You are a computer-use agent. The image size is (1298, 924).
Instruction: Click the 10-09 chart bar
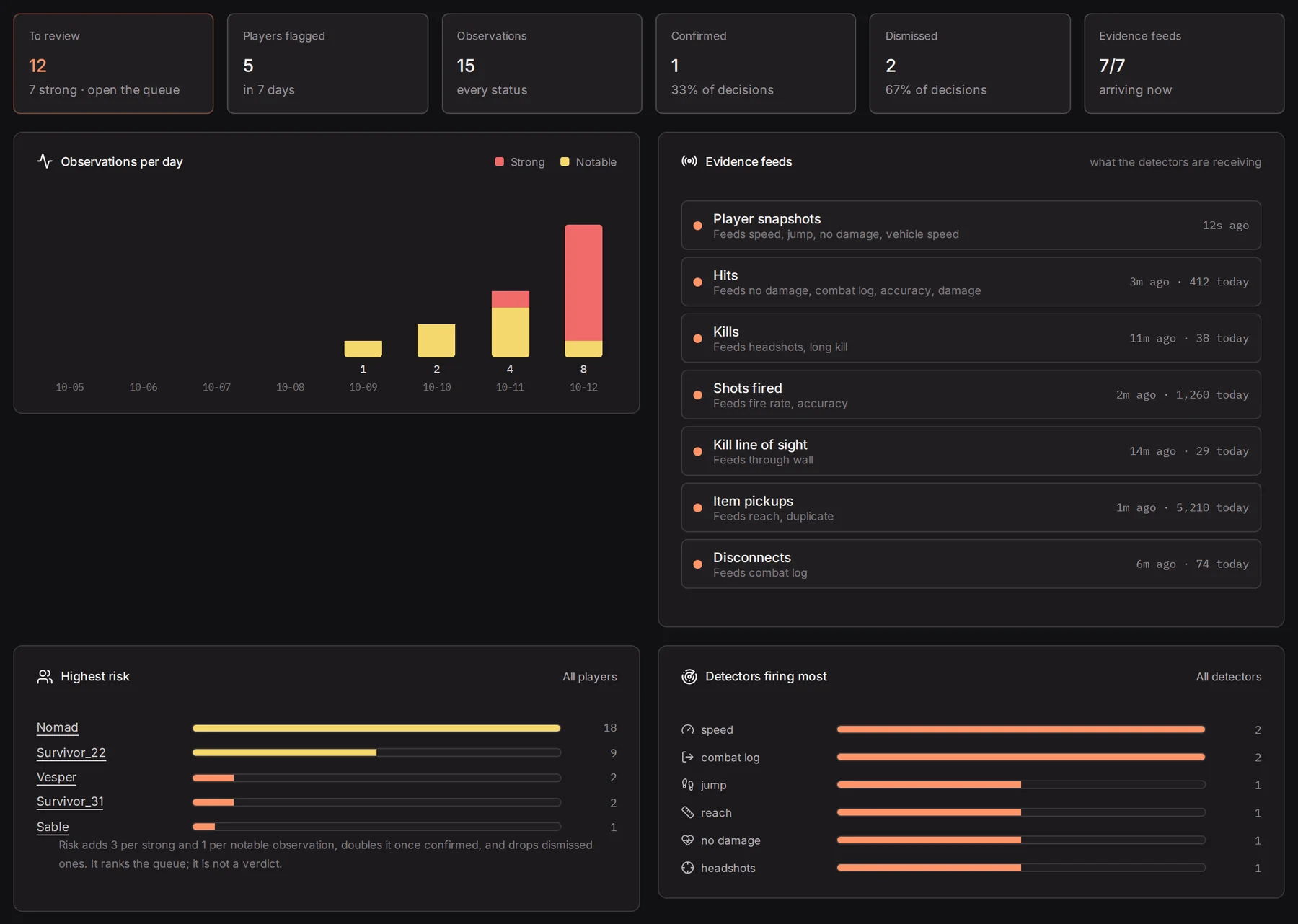coord(363,349)
